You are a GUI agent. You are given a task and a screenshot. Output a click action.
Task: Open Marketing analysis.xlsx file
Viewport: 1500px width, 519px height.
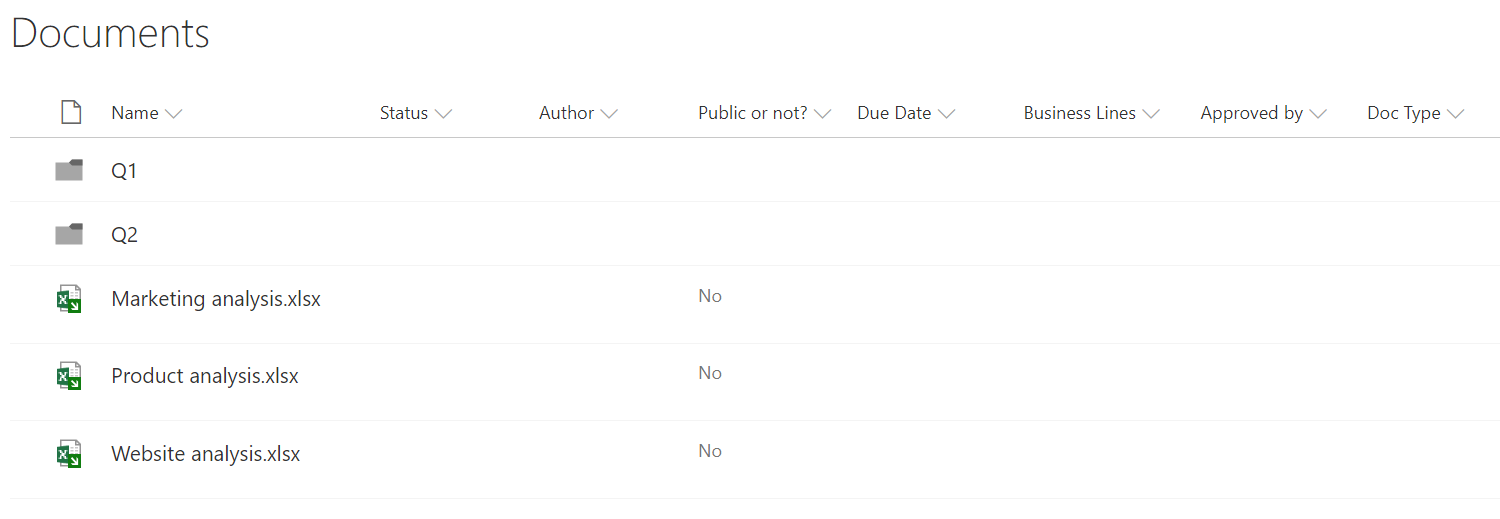pos(216,299)
